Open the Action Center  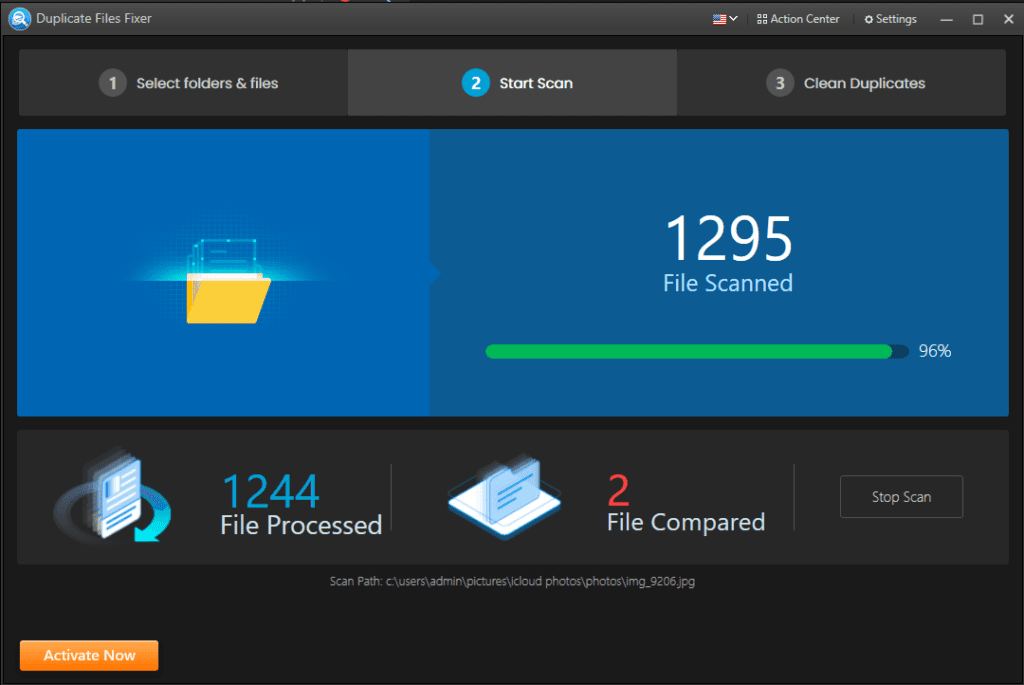[797, 18]
